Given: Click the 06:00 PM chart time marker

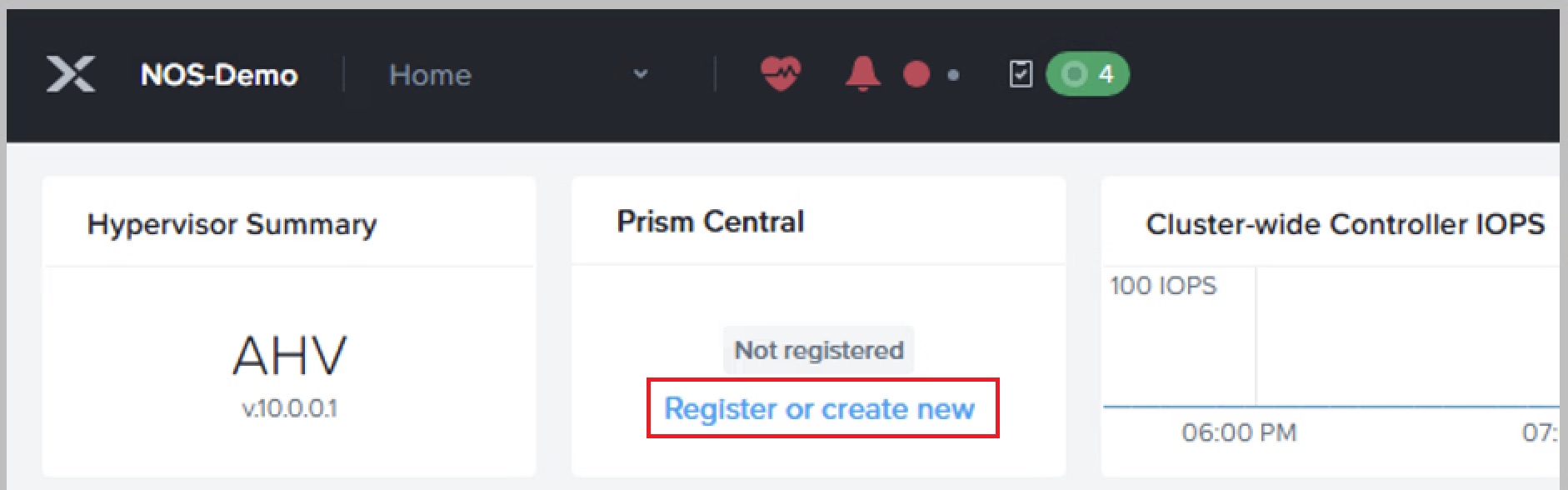Looking at the screenshot, I should click(x=1239, y=432).
